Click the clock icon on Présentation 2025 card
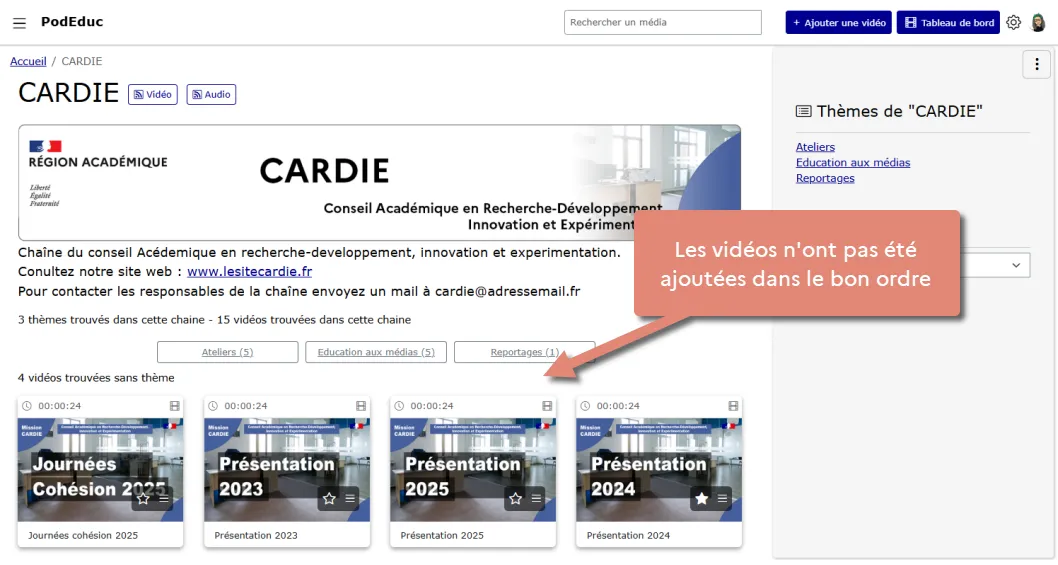 [x=399, y=406]
